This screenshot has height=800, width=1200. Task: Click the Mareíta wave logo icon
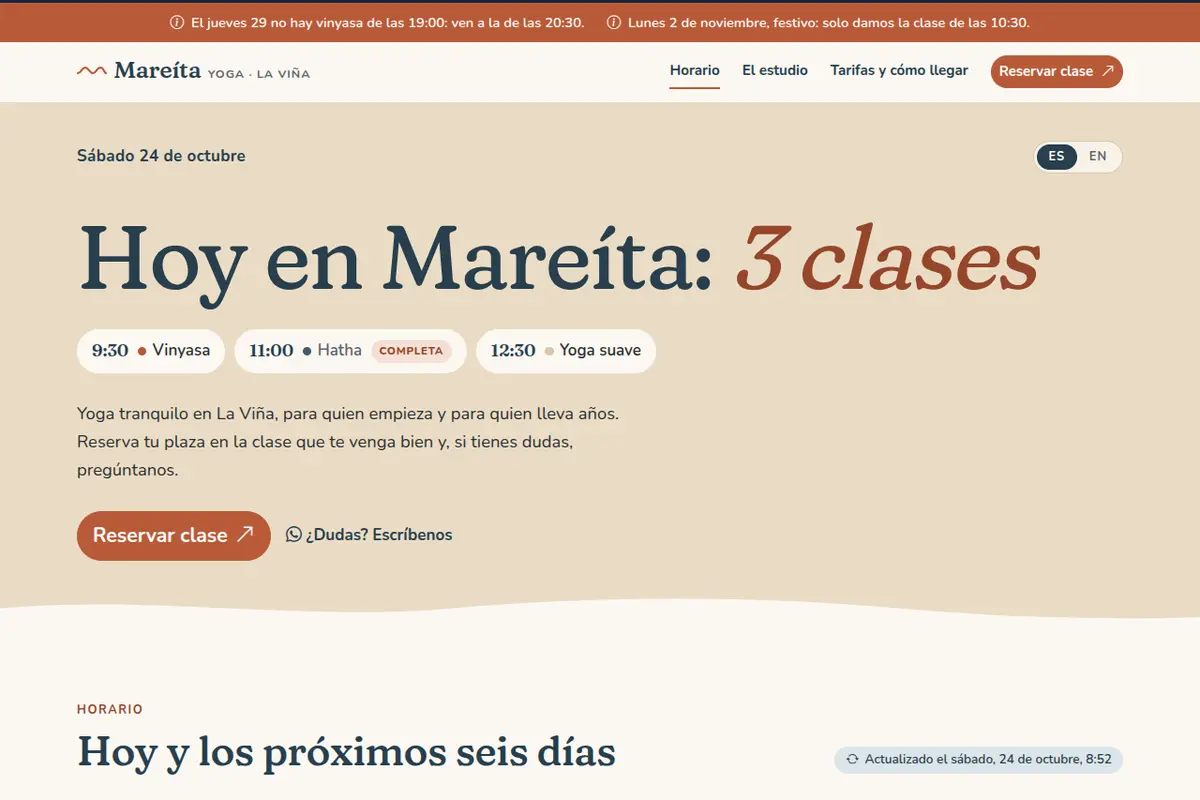point(91,71)
